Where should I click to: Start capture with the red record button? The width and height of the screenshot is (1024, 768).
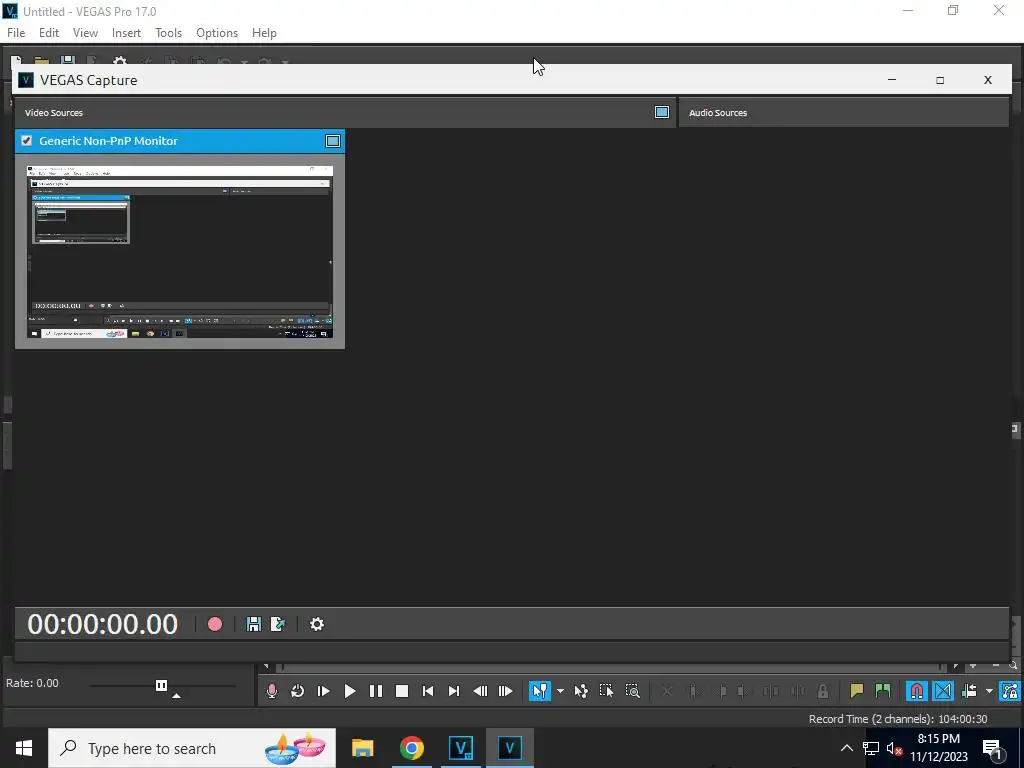215,624
